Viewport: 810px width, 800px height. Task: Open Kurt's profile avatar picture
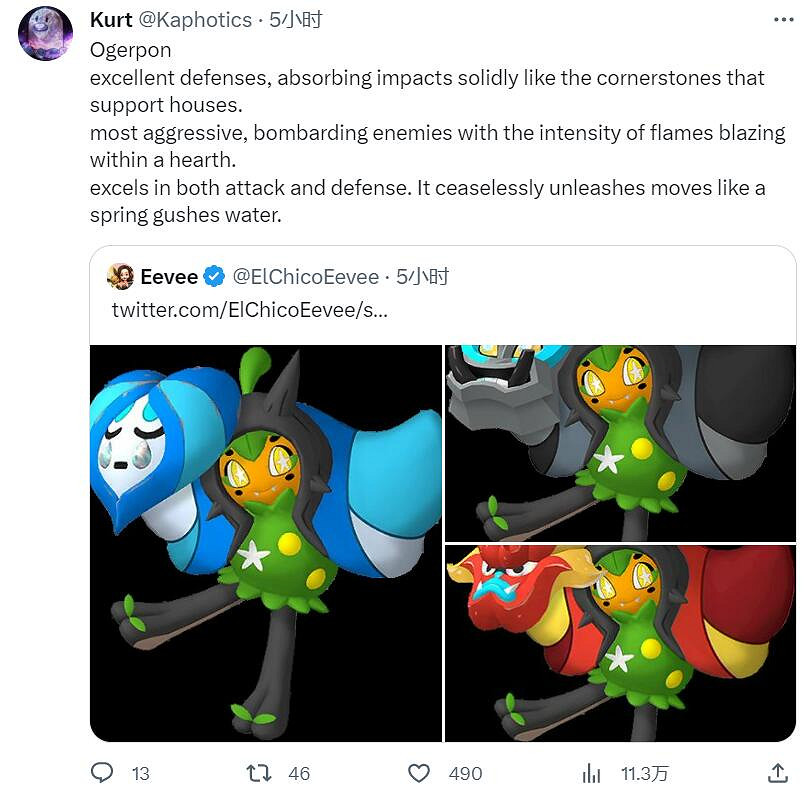[x=45, y=33]
